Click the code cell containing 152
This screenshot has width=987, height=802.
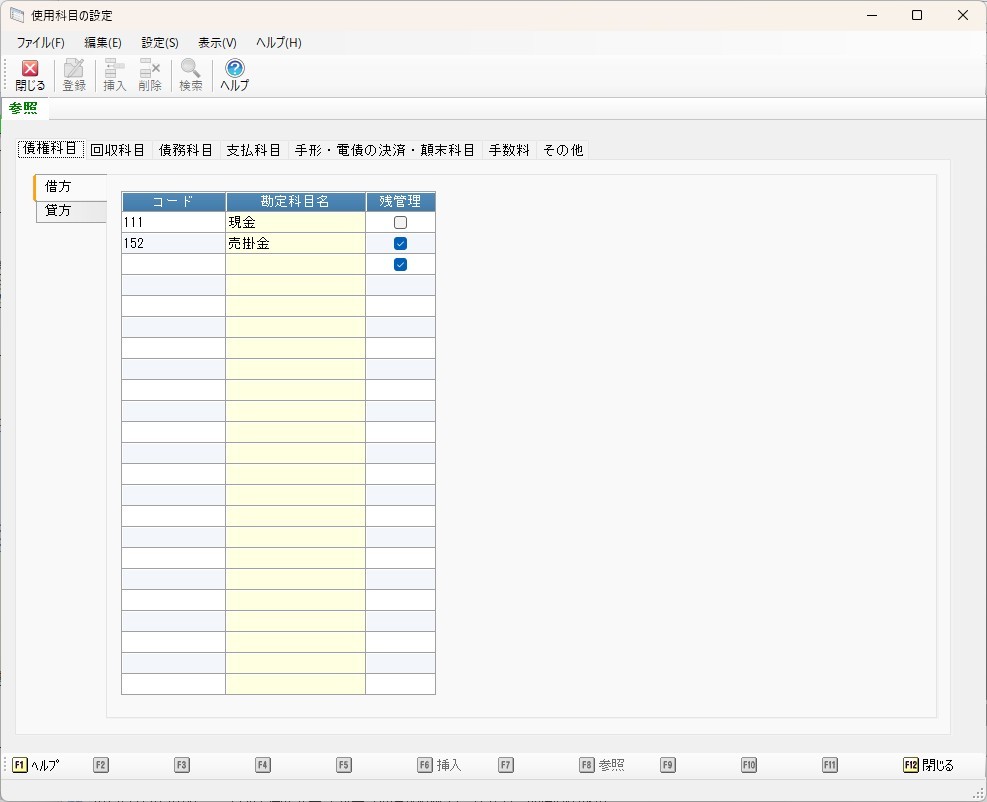click(x=173, y=244)
